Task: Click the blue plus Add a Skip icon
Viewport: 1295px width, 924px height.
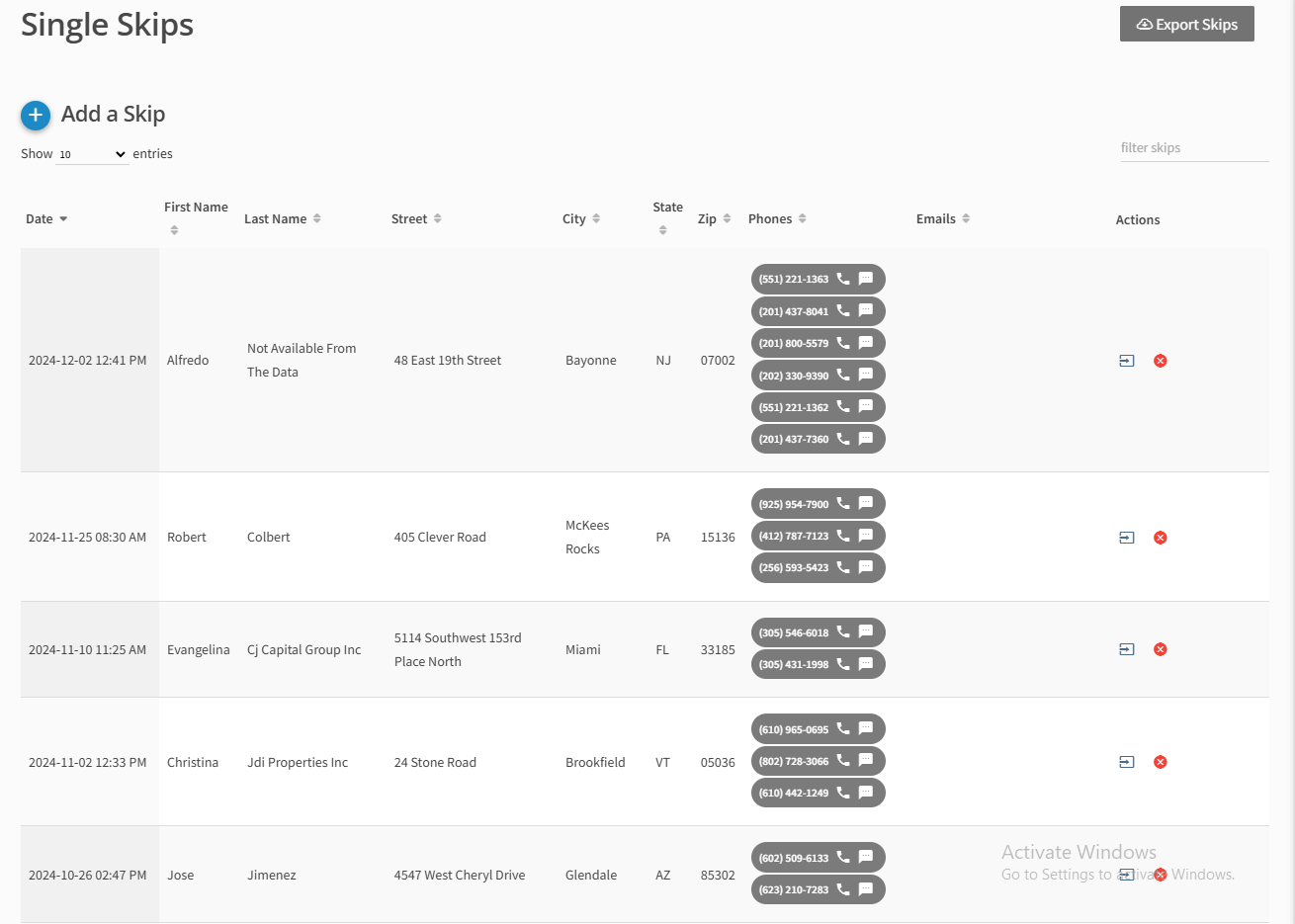Action: pos(36,116)
